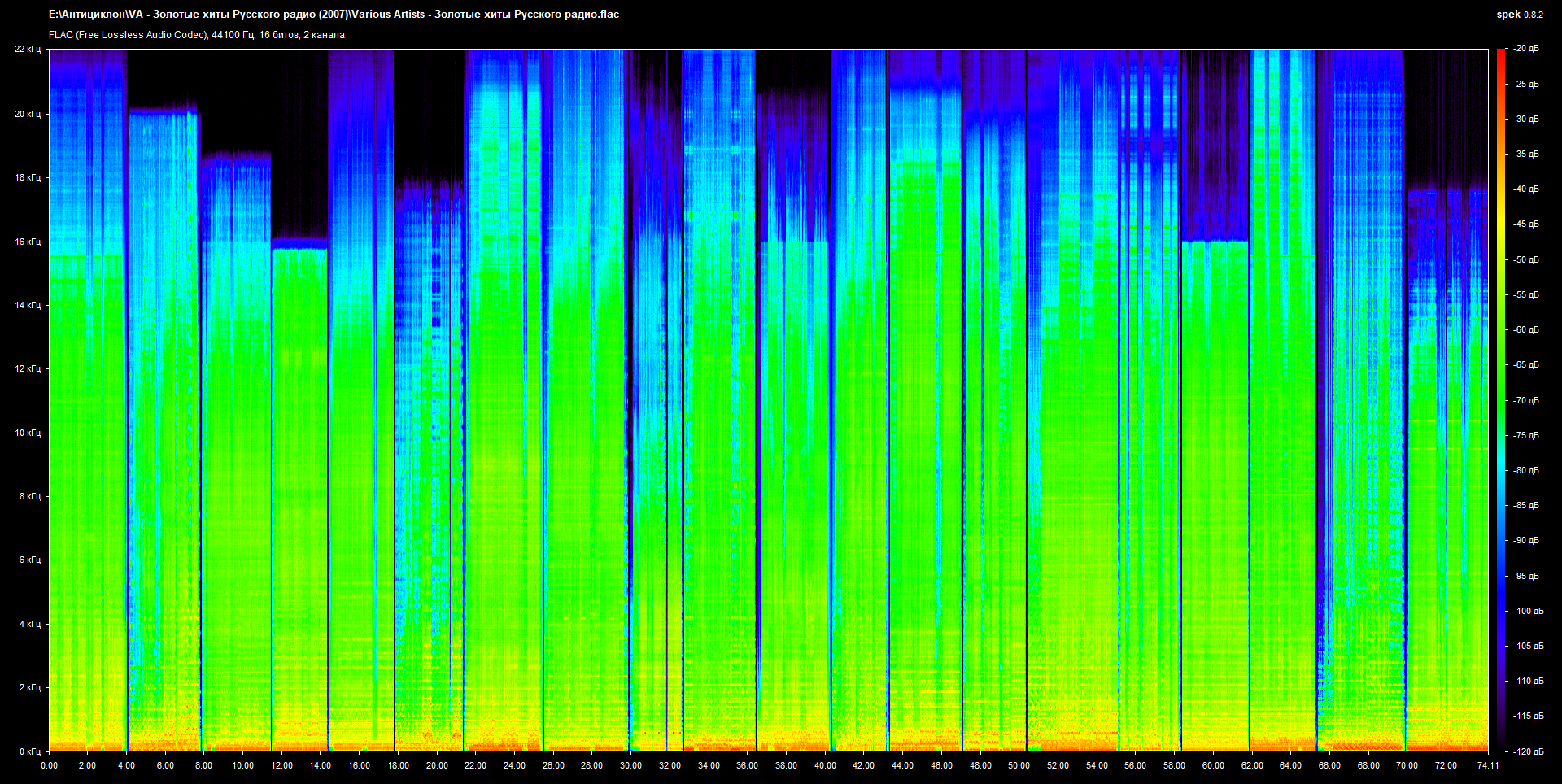
Task: Click the file path title text
Action: 334,15
